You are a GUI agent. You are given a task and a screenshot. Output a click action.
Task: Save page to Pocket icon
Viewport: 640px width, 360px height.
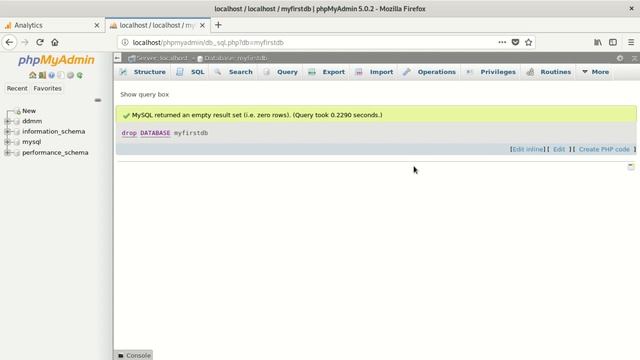pos(516,42)
